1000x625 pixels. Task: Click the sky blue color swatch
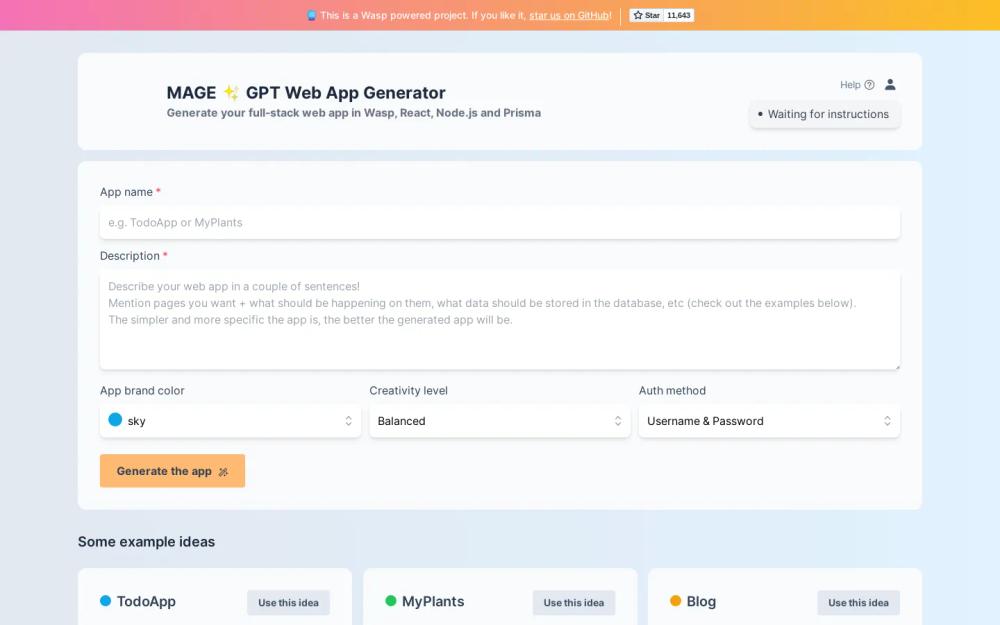(115, 420)
